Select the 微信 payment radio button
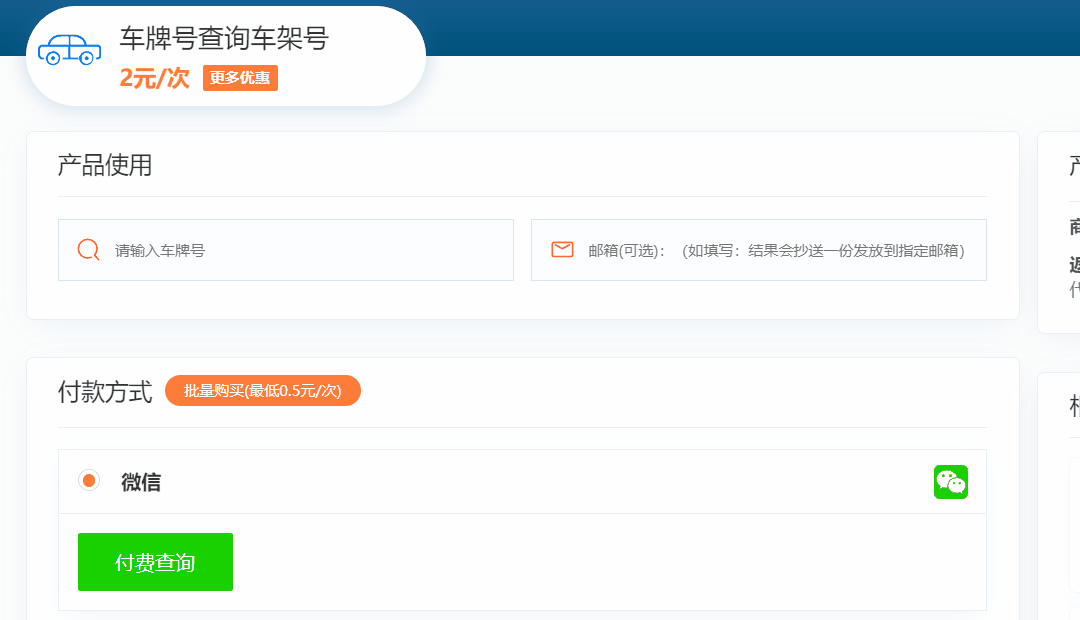The image size is (1080, 620). click(x=89, y=480)
